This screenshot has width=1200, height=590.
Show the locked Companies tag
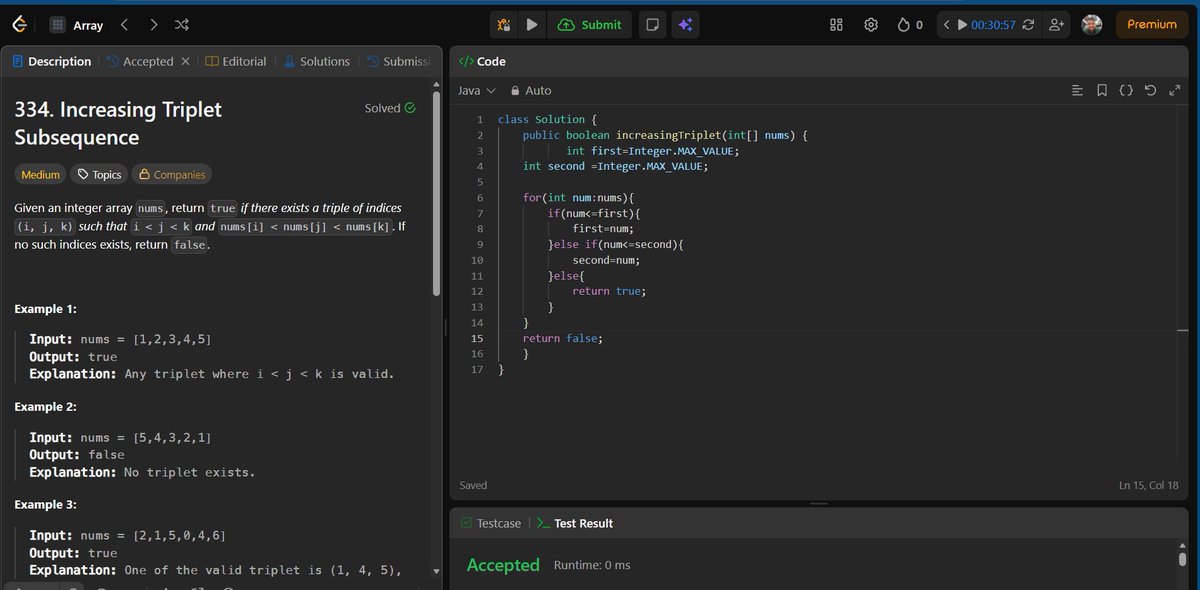click(x=171, y=174)
